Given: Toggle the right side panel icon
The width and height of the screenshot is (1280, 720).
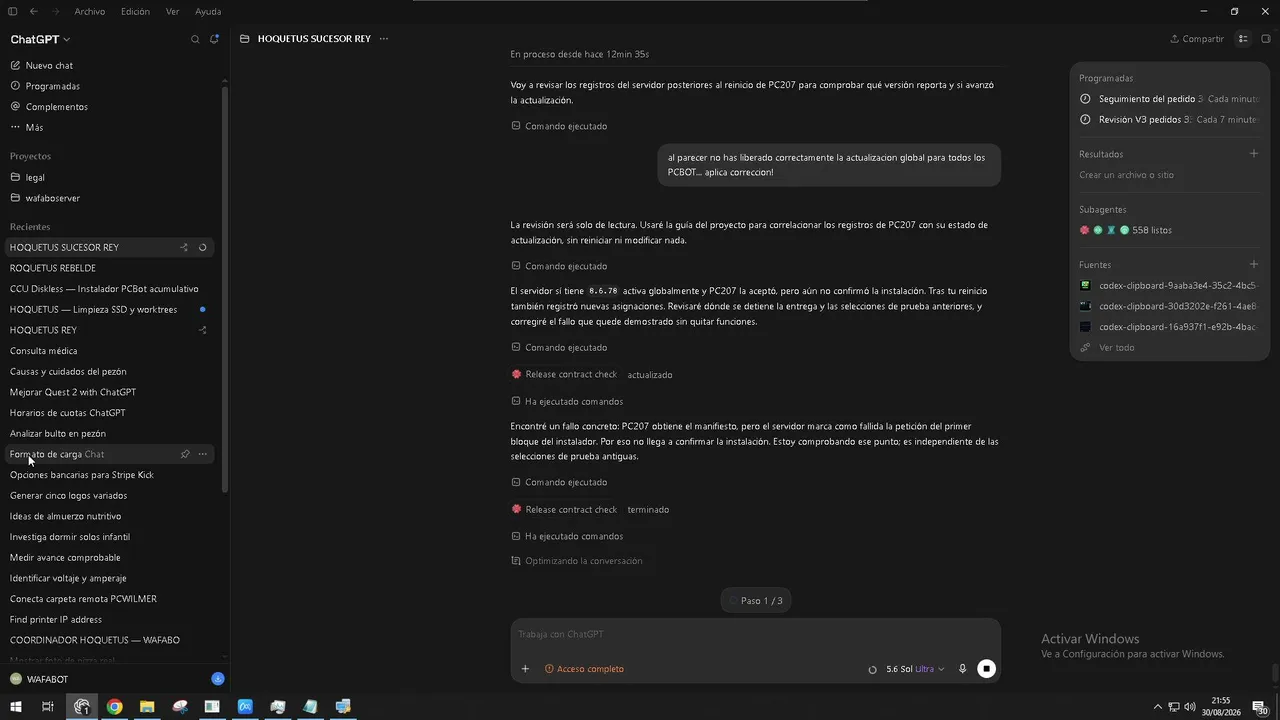Looking at the screenshot, I should pos(1266,39).
